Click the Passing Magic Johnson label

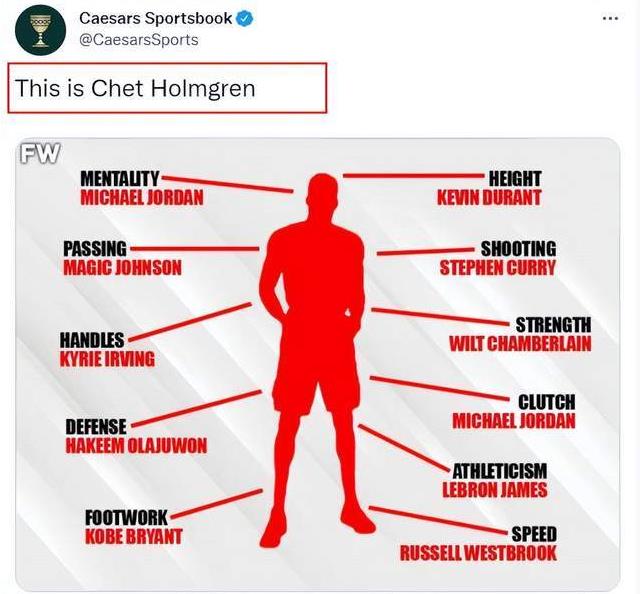[x=122, y=258]
